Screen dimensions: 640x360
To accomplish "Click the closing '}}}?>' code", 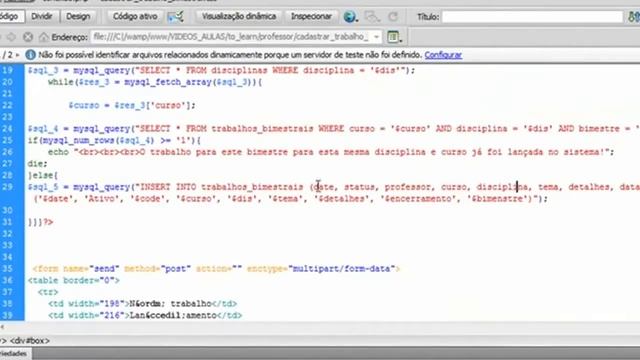I will pyautogui.click(x=40, y=222).
